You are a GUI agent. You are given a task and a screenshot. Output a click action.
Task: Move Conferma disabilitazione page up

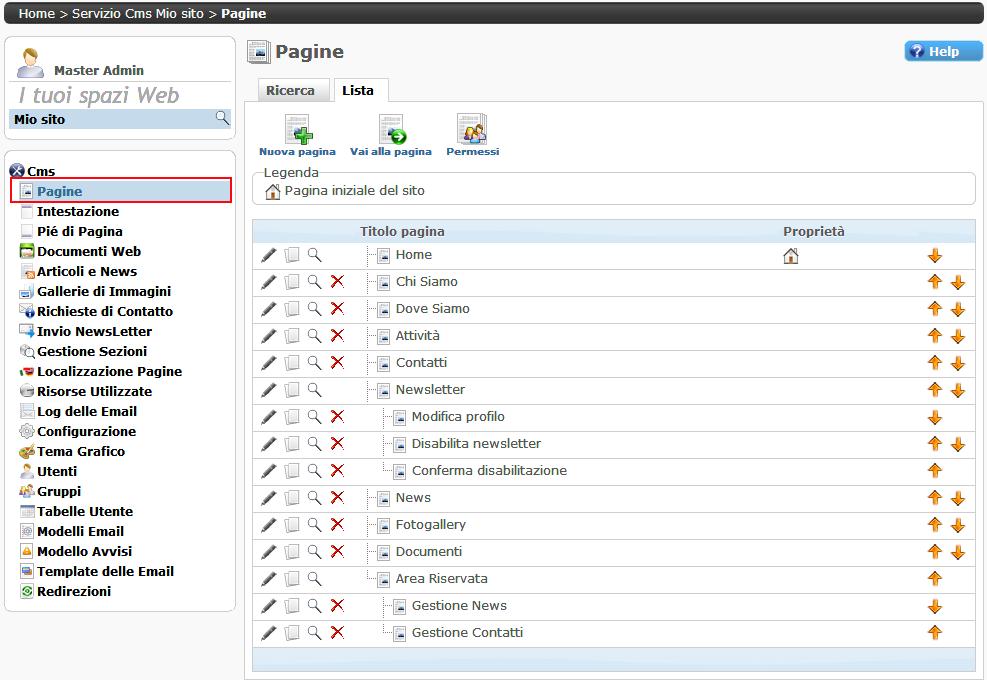(935, 471)
